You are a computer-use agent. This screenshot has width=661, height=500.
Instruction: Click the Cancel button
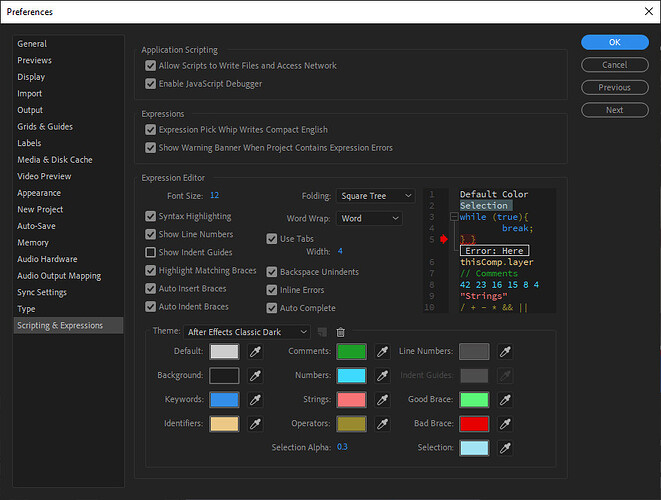[614, 65]
